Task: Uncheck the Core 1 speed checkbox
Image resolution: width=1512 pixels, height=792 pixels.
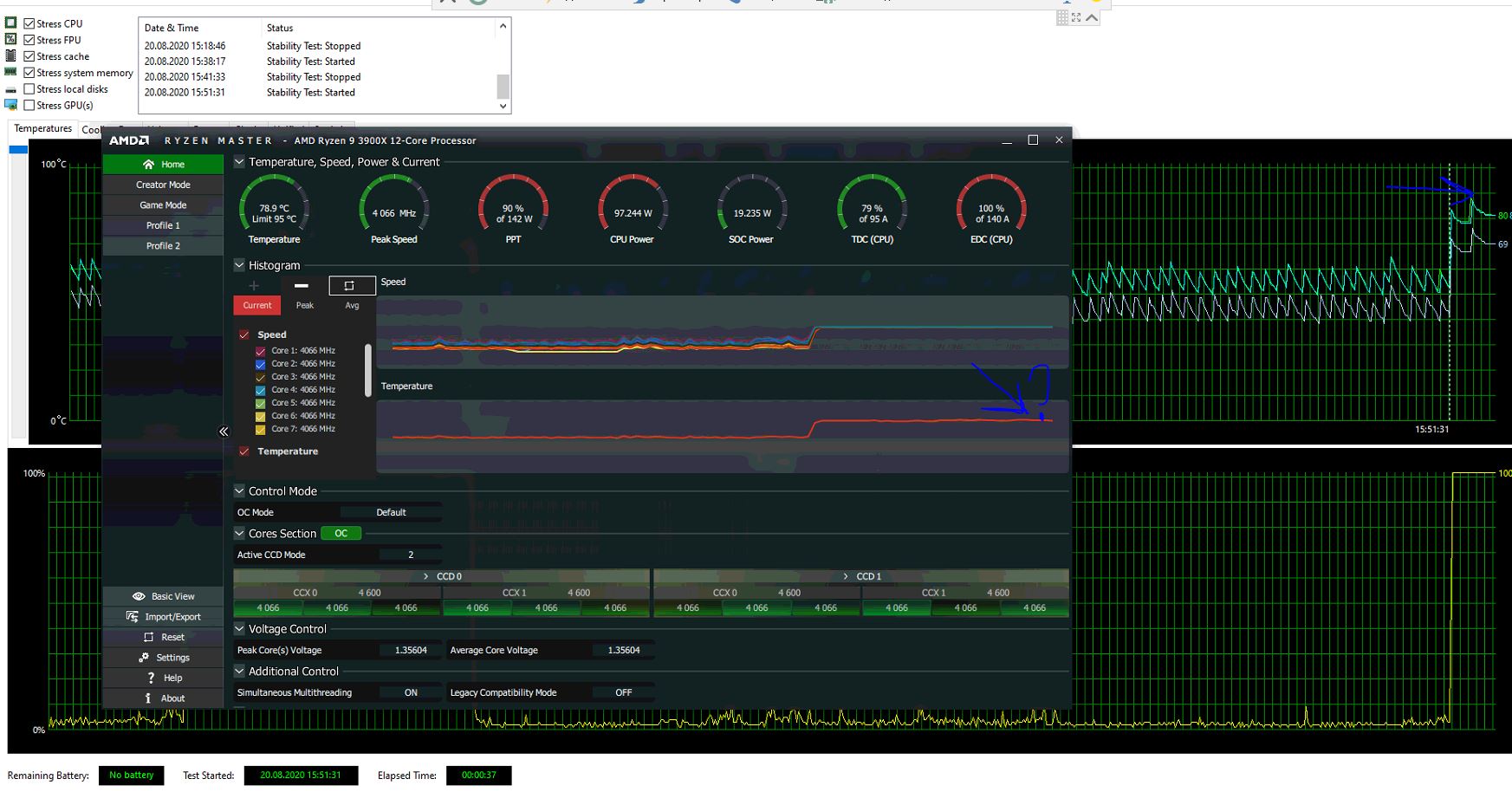Action: coord(261,351)
